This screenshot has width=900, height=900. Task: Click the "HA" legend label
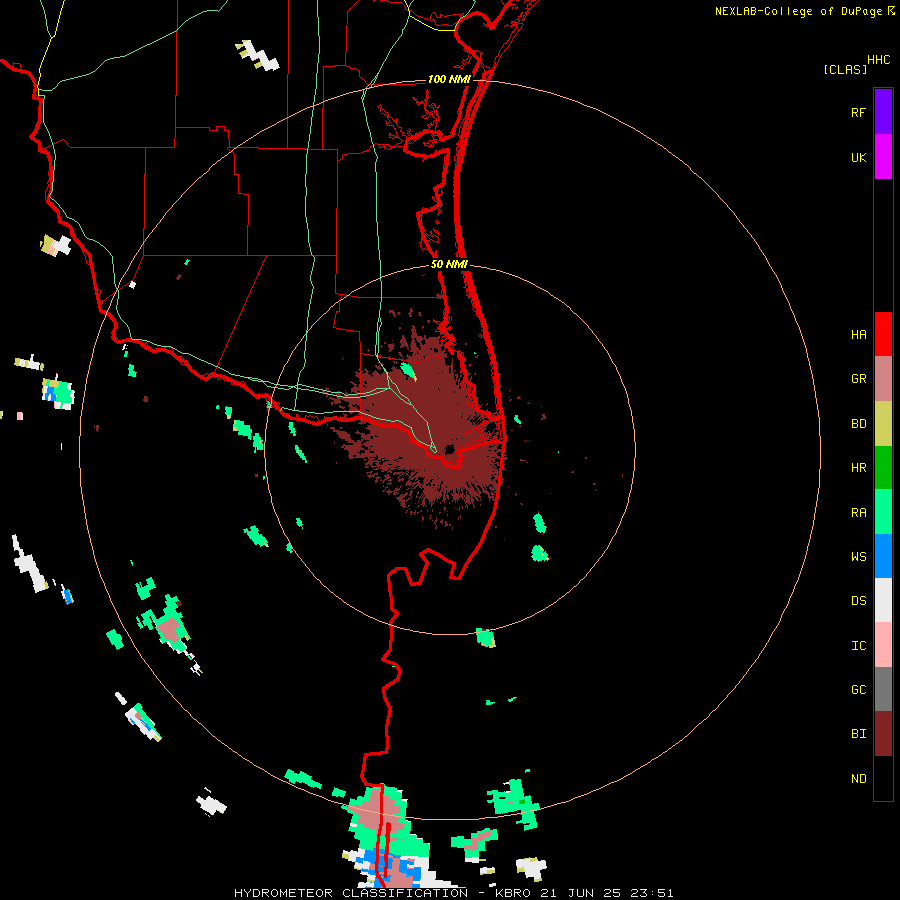coord(858,334)
